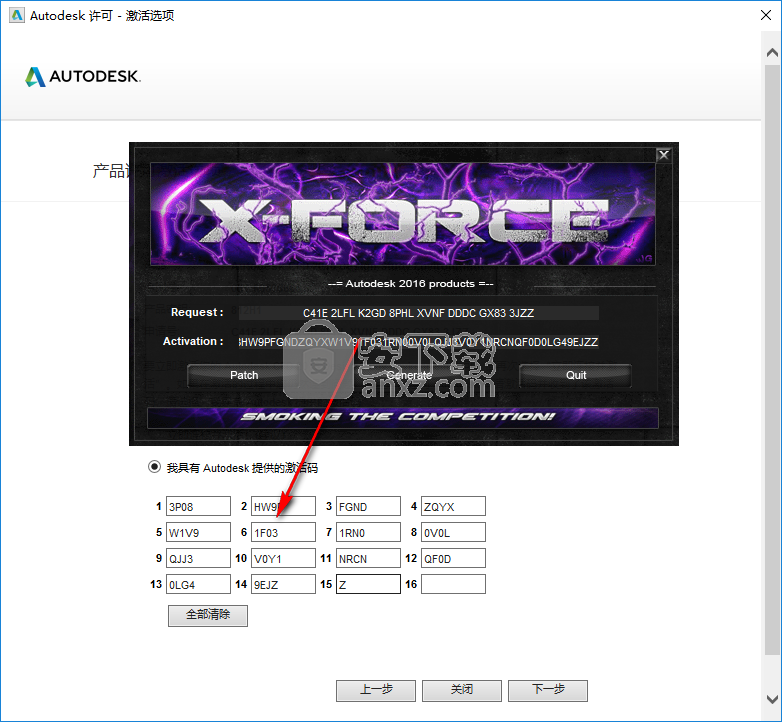Viewport: 782px width, 722px height.
Task: Click the scrollbar down arrow
Action: click(772, 699)
